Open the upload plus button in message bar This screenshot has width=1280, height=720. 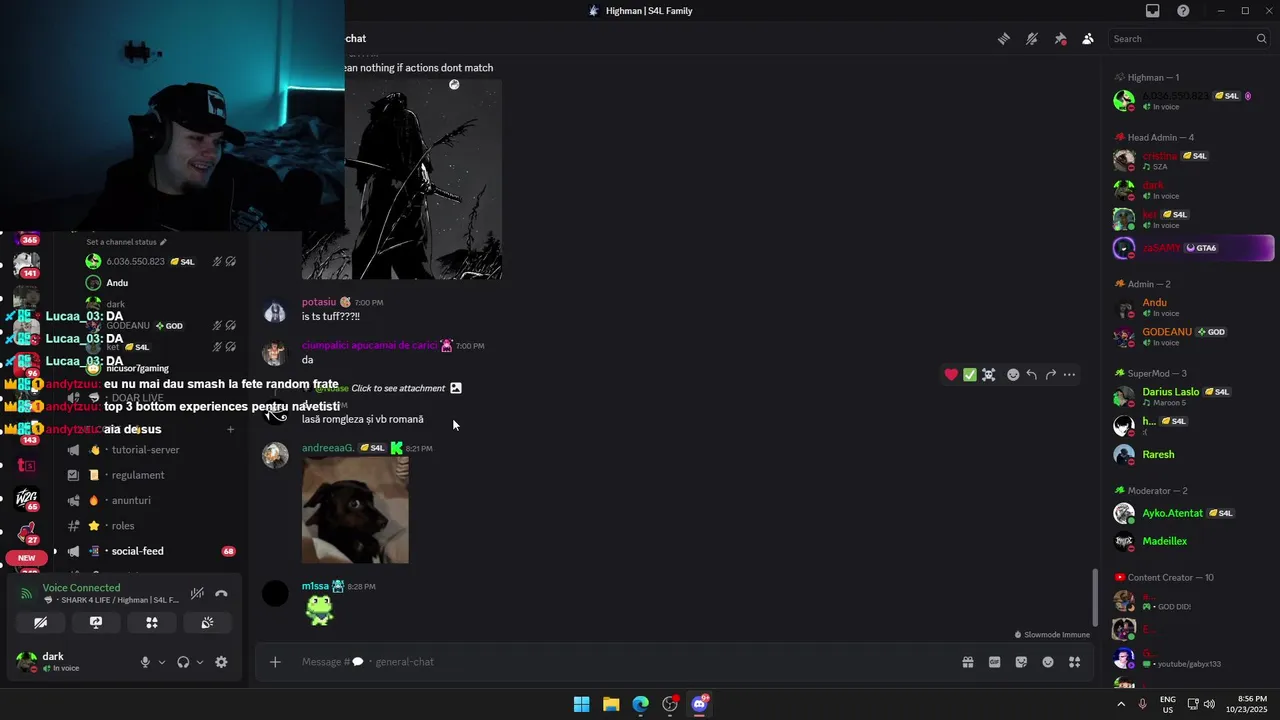point(275,662)
